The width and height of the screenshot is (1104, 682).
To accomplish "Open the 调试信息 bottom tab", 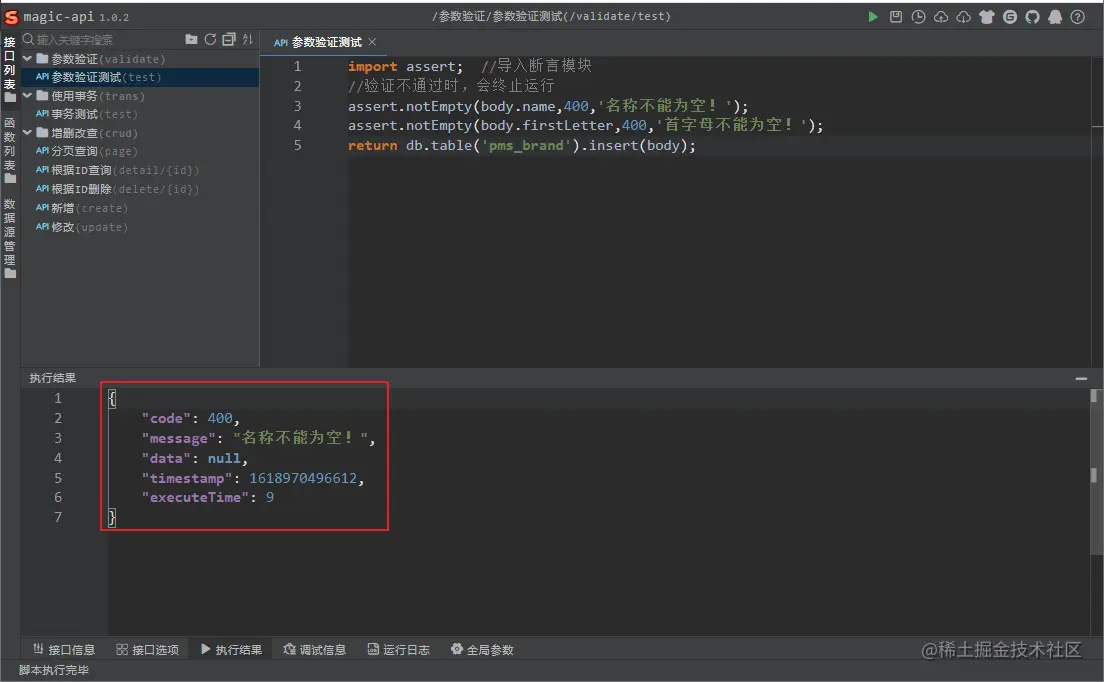I will click(x=315, y=650).
